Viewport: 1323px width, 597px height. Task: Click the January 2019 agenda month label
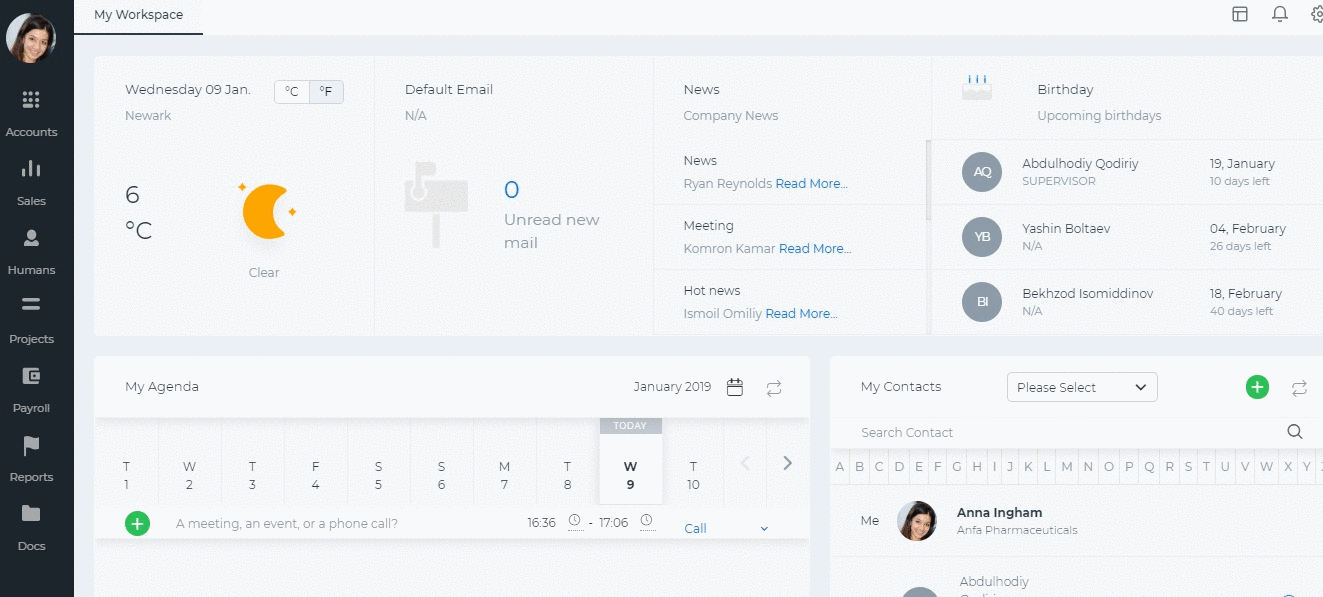click(672, 387)
